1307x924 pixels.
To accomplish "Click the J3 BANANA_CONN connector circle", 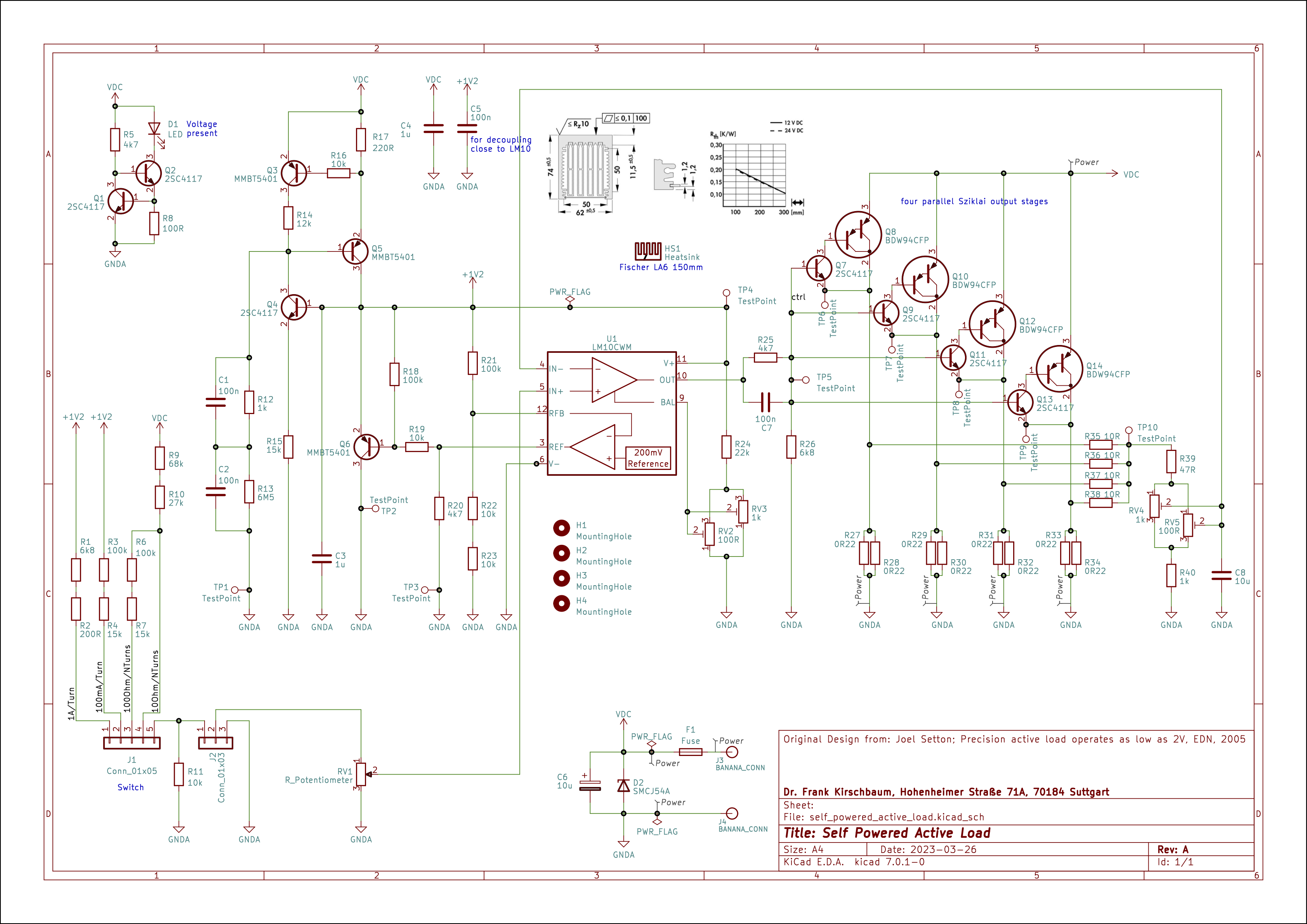I will coord(732,752).
